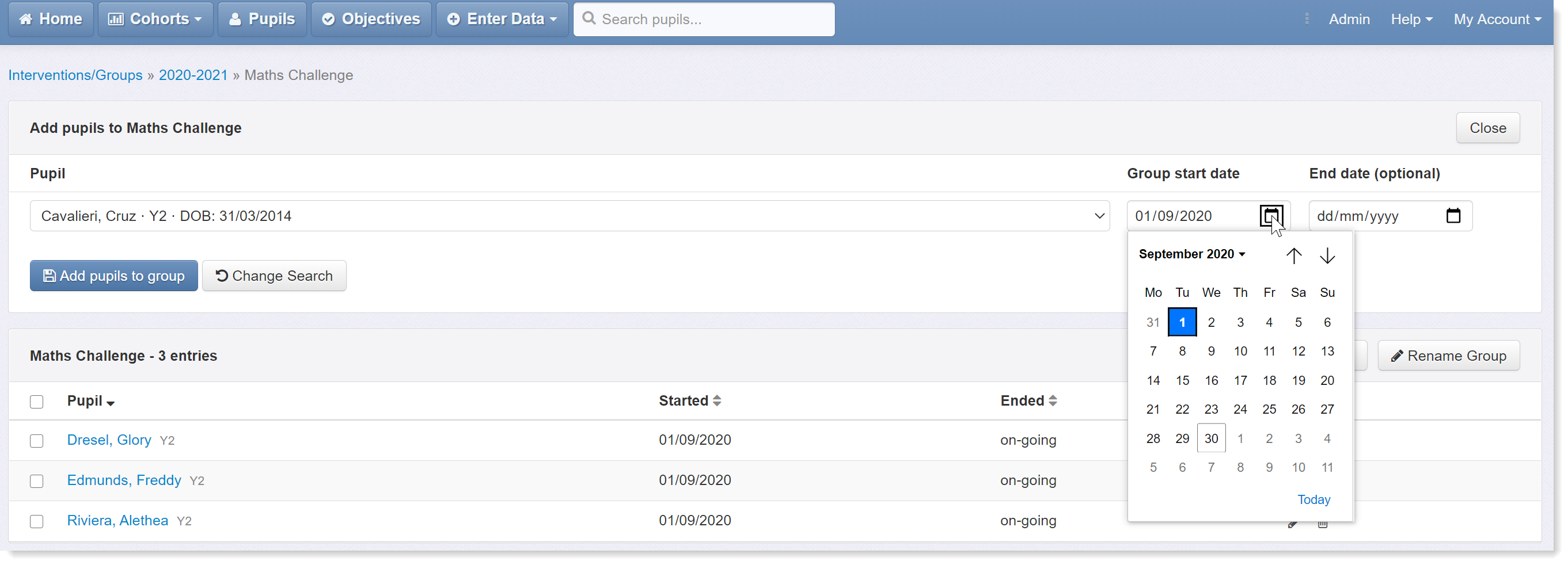This screenshot has width=1568, height=565.
Task: Follow the 2020-2021 breadcrumb link
Action: coord(193,75)
